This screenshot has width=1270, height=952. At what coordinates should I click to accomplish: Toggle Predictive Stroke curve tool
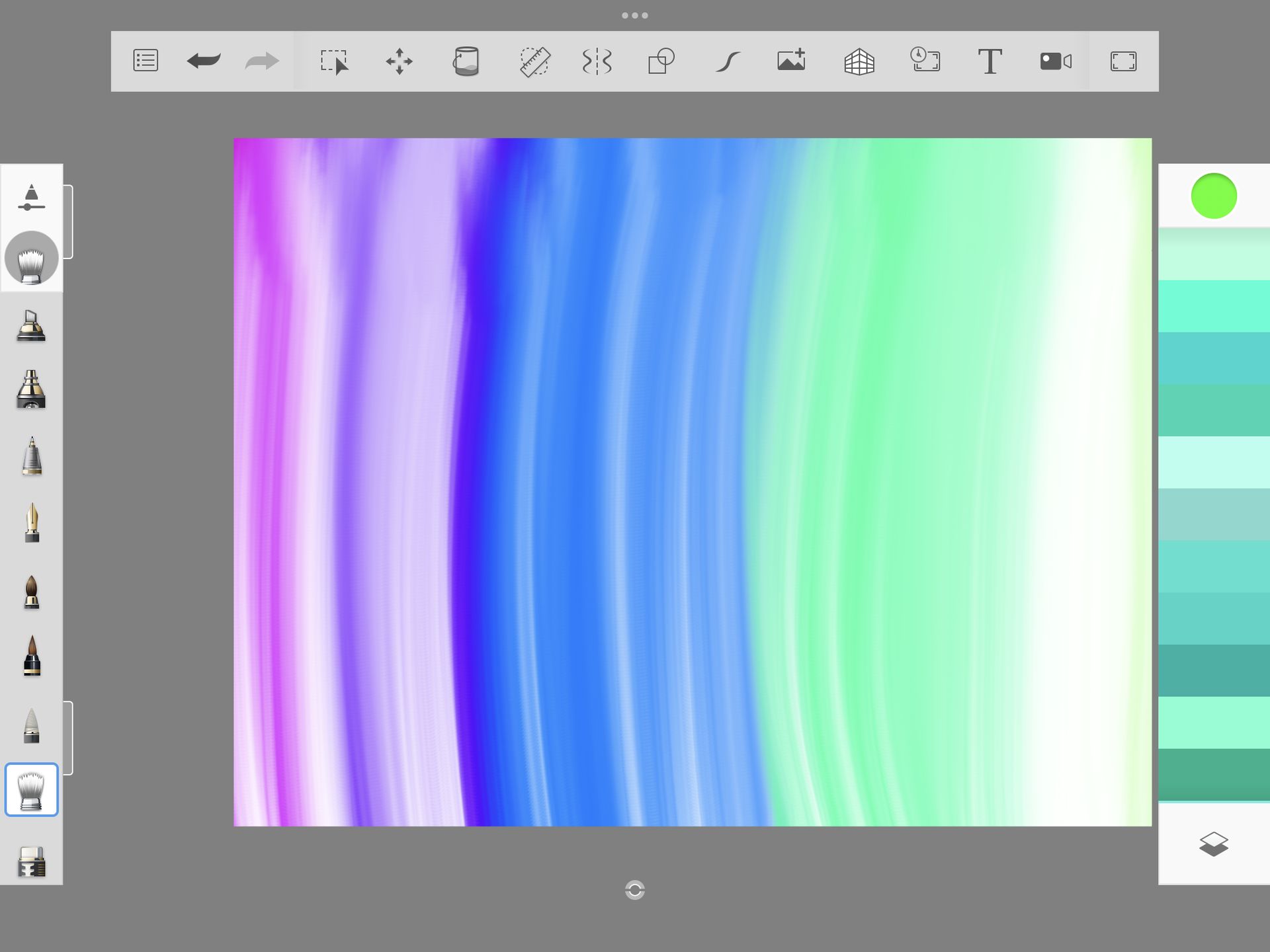728,61
